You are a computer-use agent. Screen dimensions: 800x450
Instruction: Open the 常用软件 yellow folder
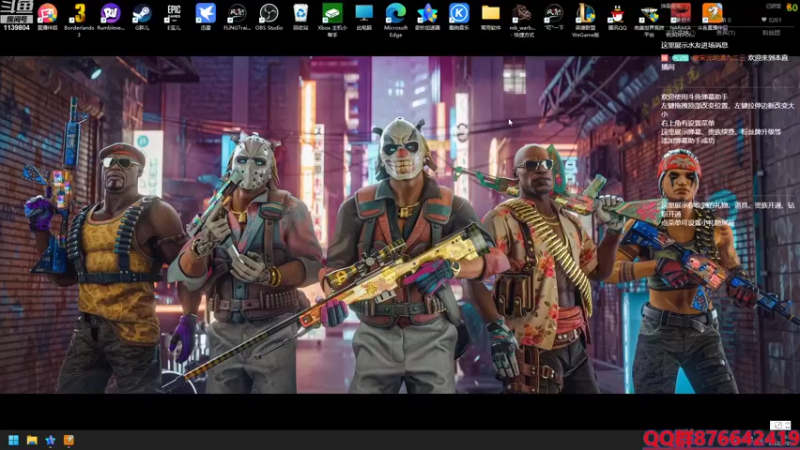pyautogui.click(x=490, y=16)
